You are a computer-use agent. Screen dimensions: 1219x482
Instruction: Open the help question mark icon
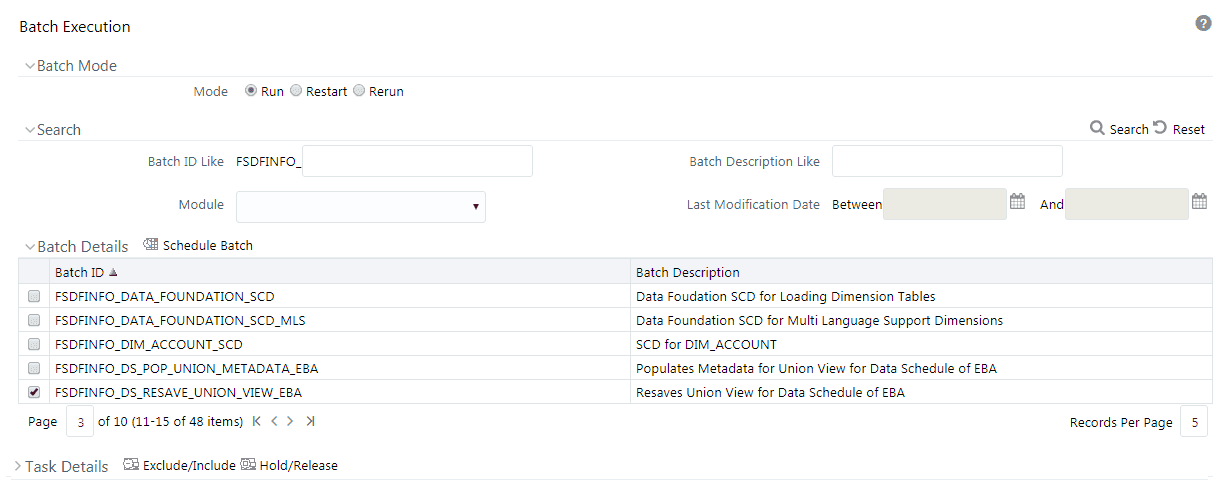[x=1203, y=23]
